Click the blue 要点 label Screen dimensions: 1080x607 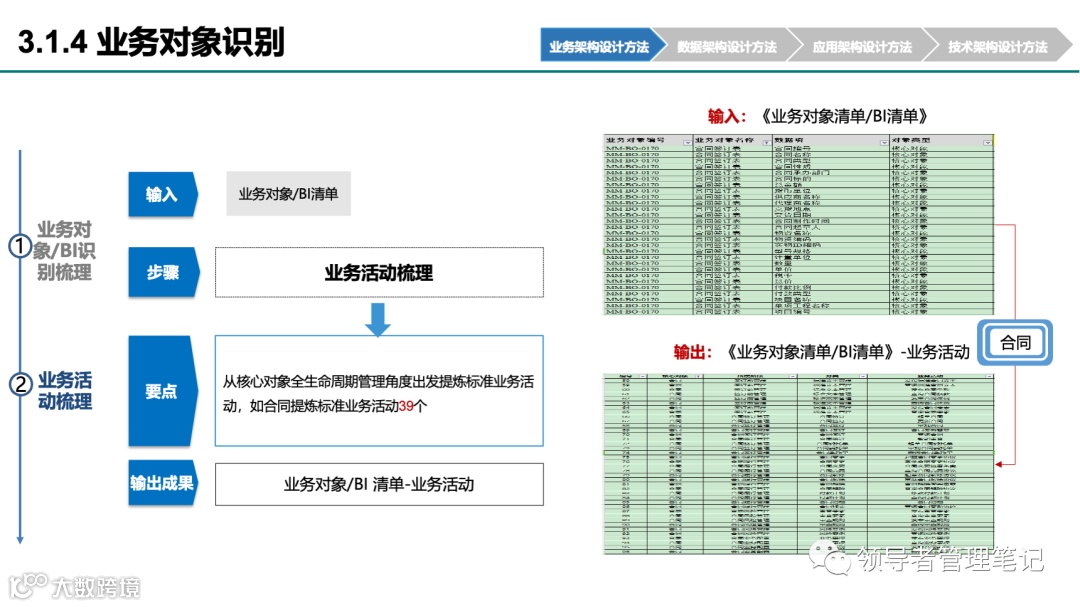[163, 391]
